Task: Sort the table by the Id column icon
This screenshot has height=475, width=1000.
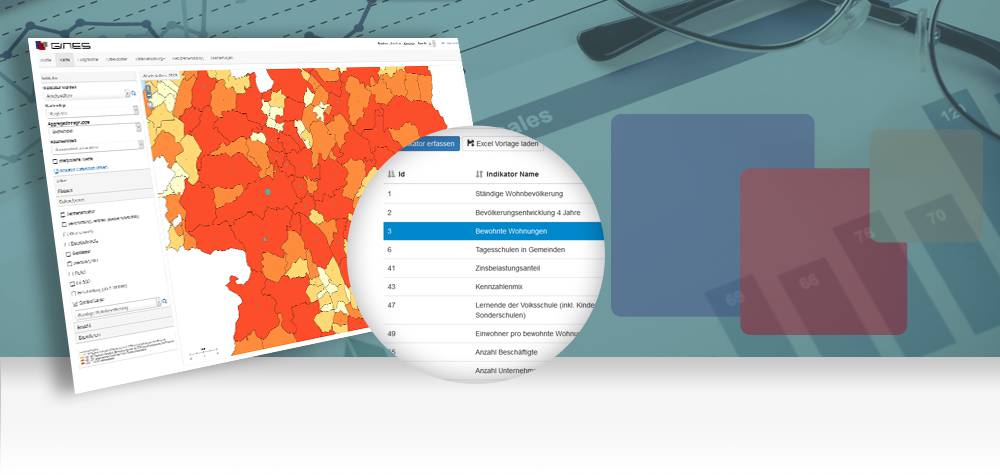Action: click(x=391, y=174)
